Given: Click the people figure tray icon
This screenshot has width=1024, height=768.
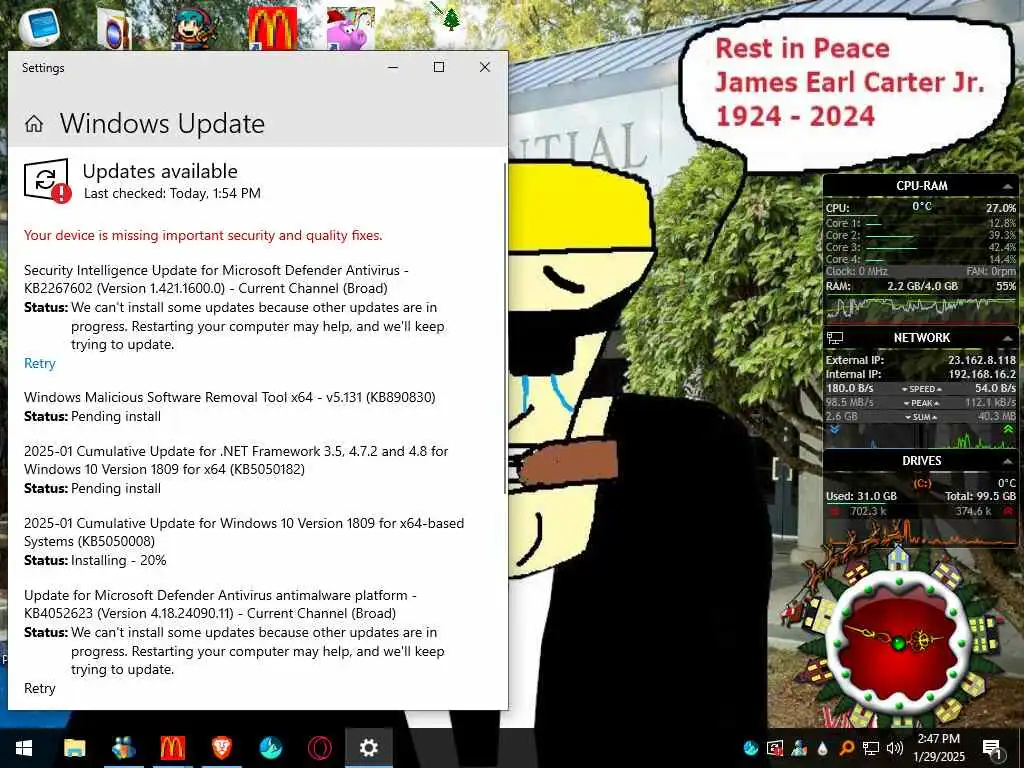Looking at the screenshot, I should tap(799, 748).
